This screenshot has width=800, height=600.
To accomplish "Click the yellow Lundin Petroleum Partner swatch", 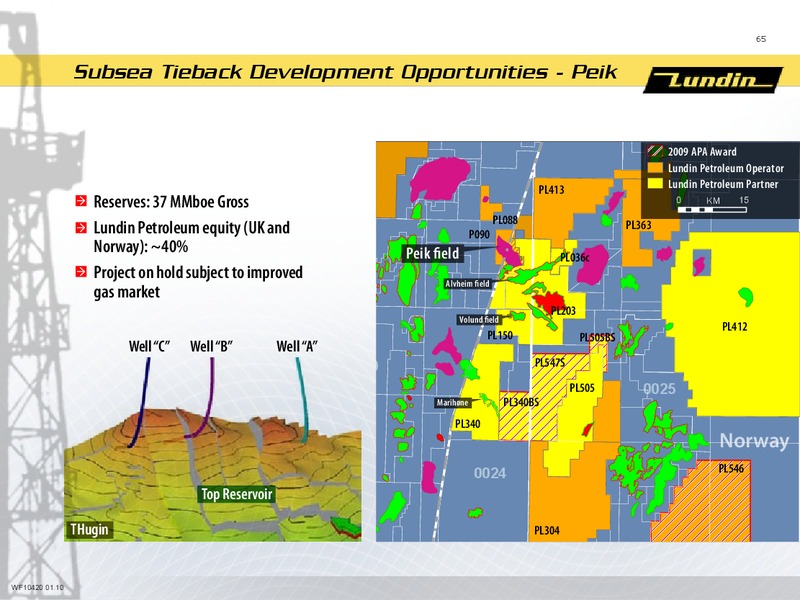I will pos(655,184).
